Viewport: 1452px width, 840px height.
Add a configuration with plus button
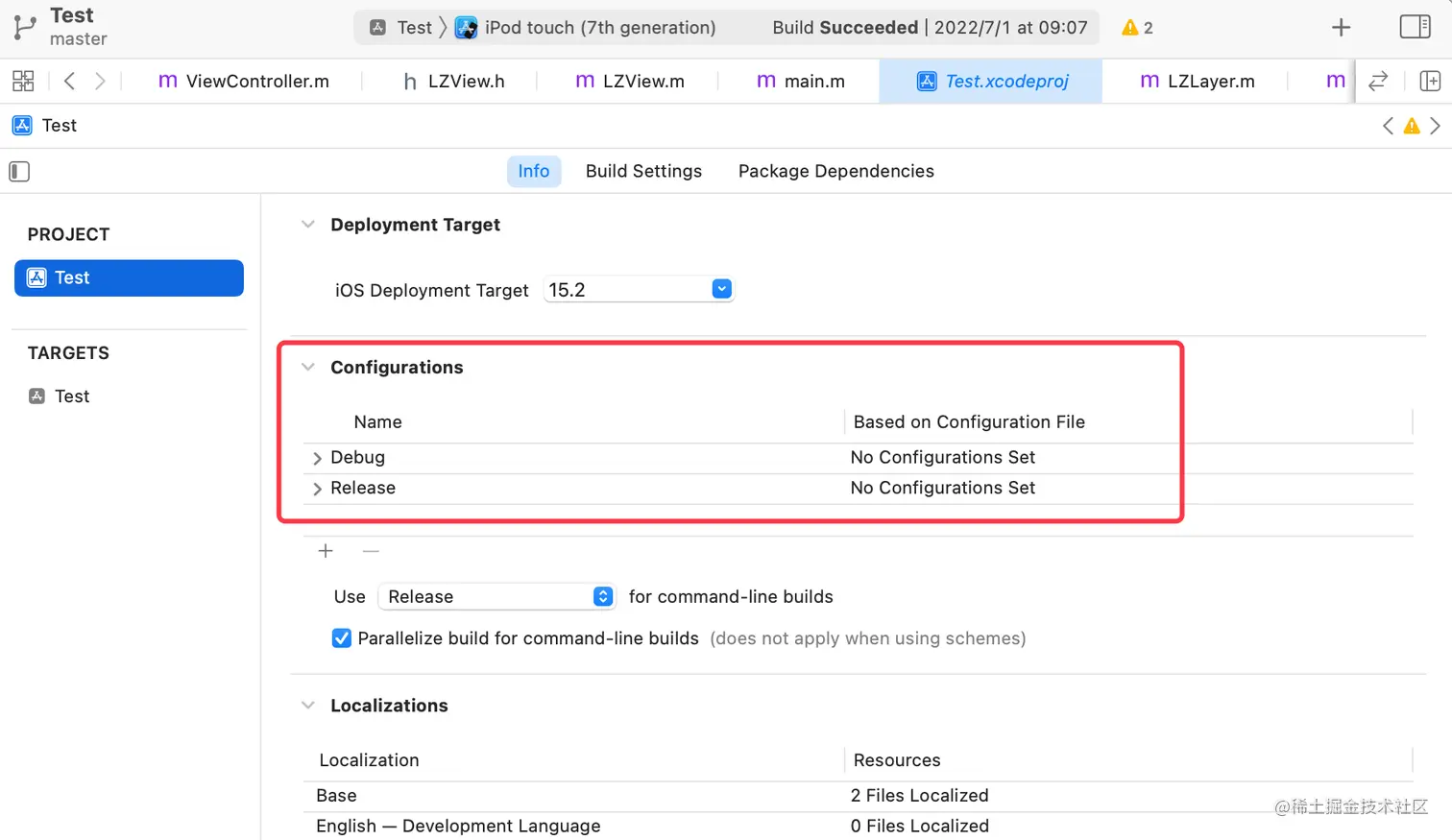coord(326,551)
